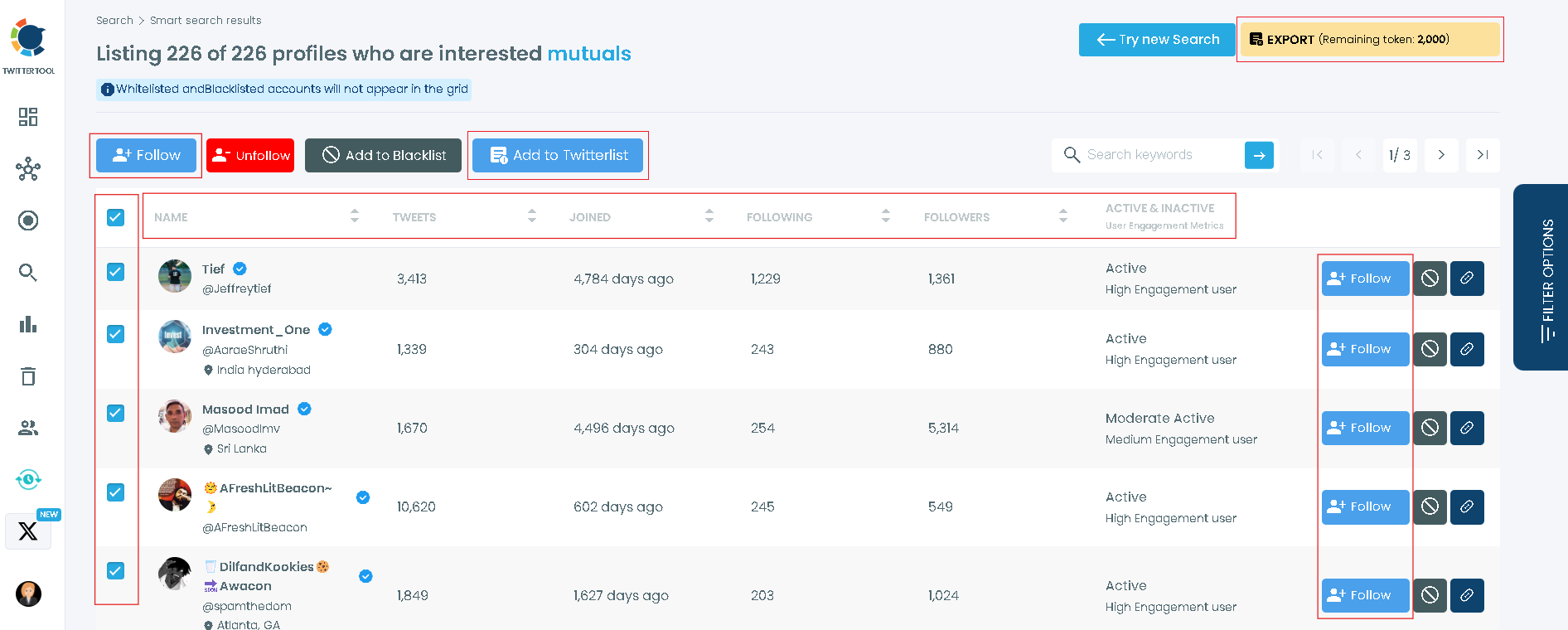Open the search icon in sidebar
1568x630 pixels.
click(x=28, y=273)
